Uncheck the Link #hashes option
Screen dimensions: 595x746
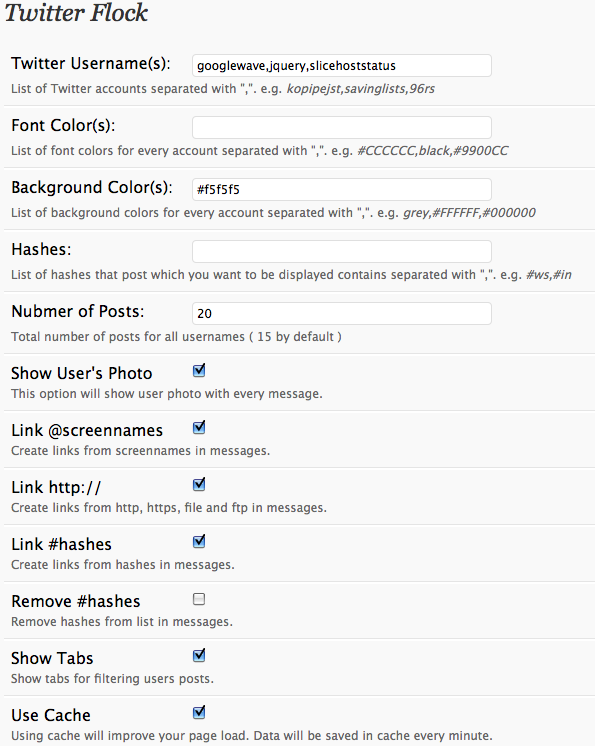(x=199, y=541)
